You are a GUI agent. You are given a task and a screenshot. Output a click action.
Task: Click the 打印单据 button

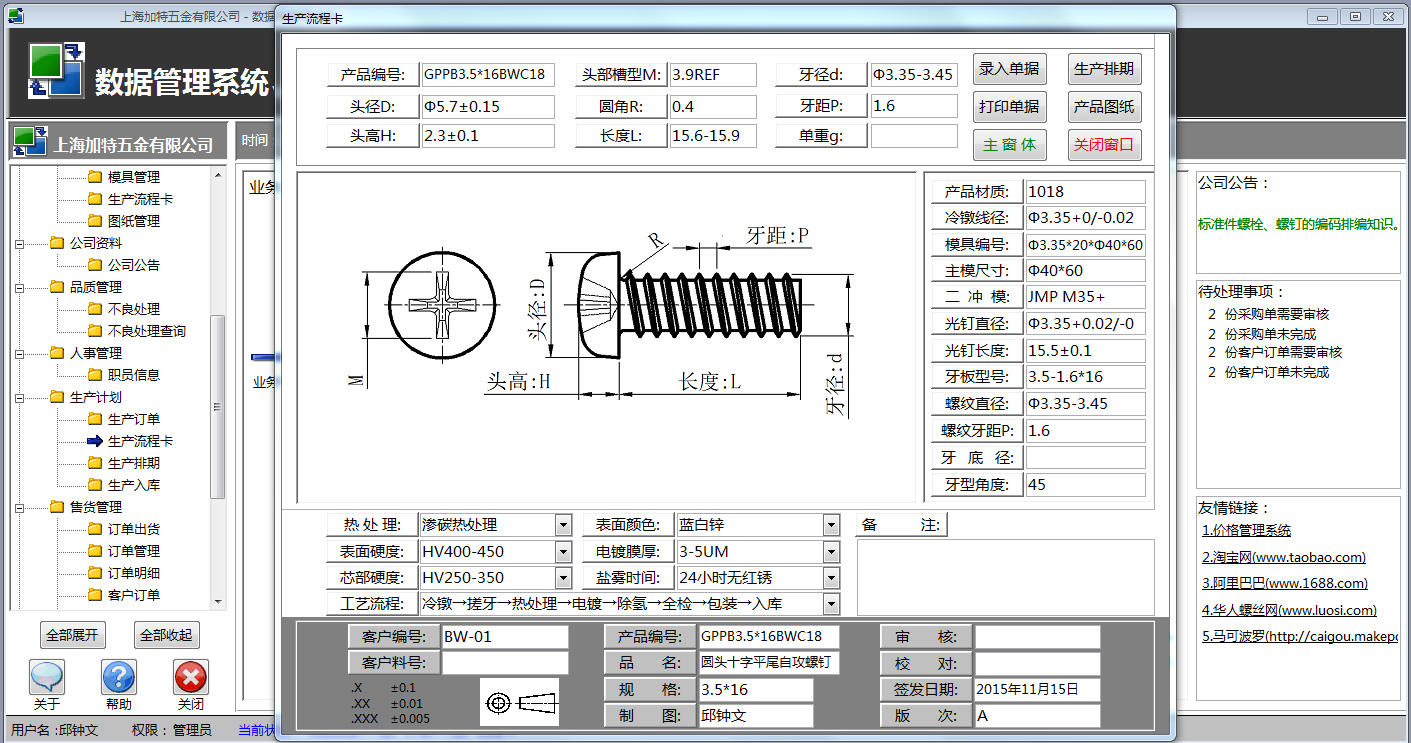pyautogui.click(x=1009, y=107)
